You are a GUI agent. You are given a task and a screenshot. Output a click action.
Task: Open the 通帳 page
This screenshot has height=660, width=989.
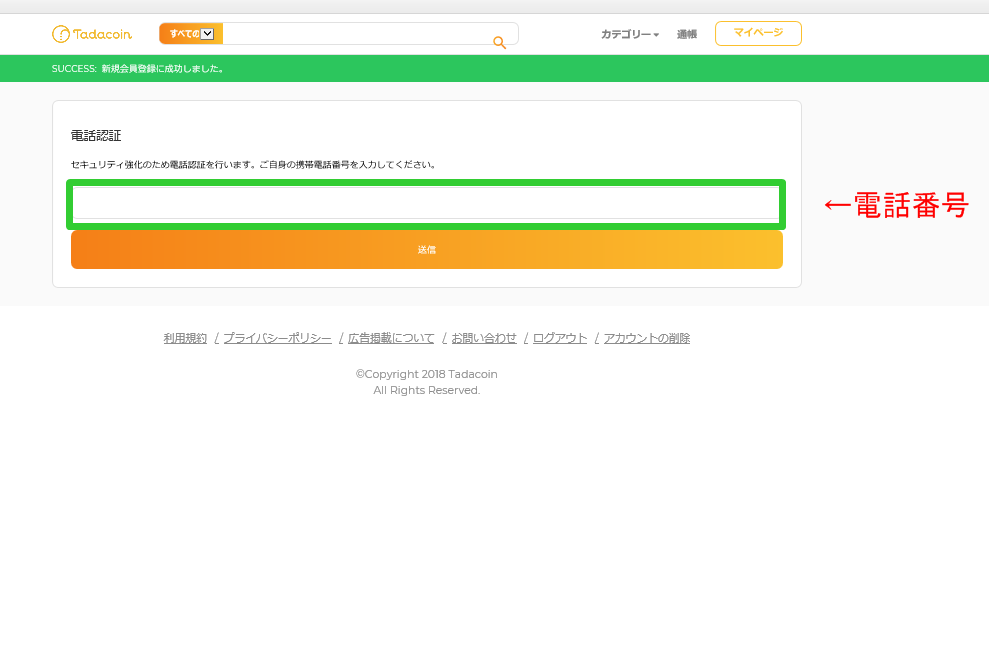[x=686, y=34]
